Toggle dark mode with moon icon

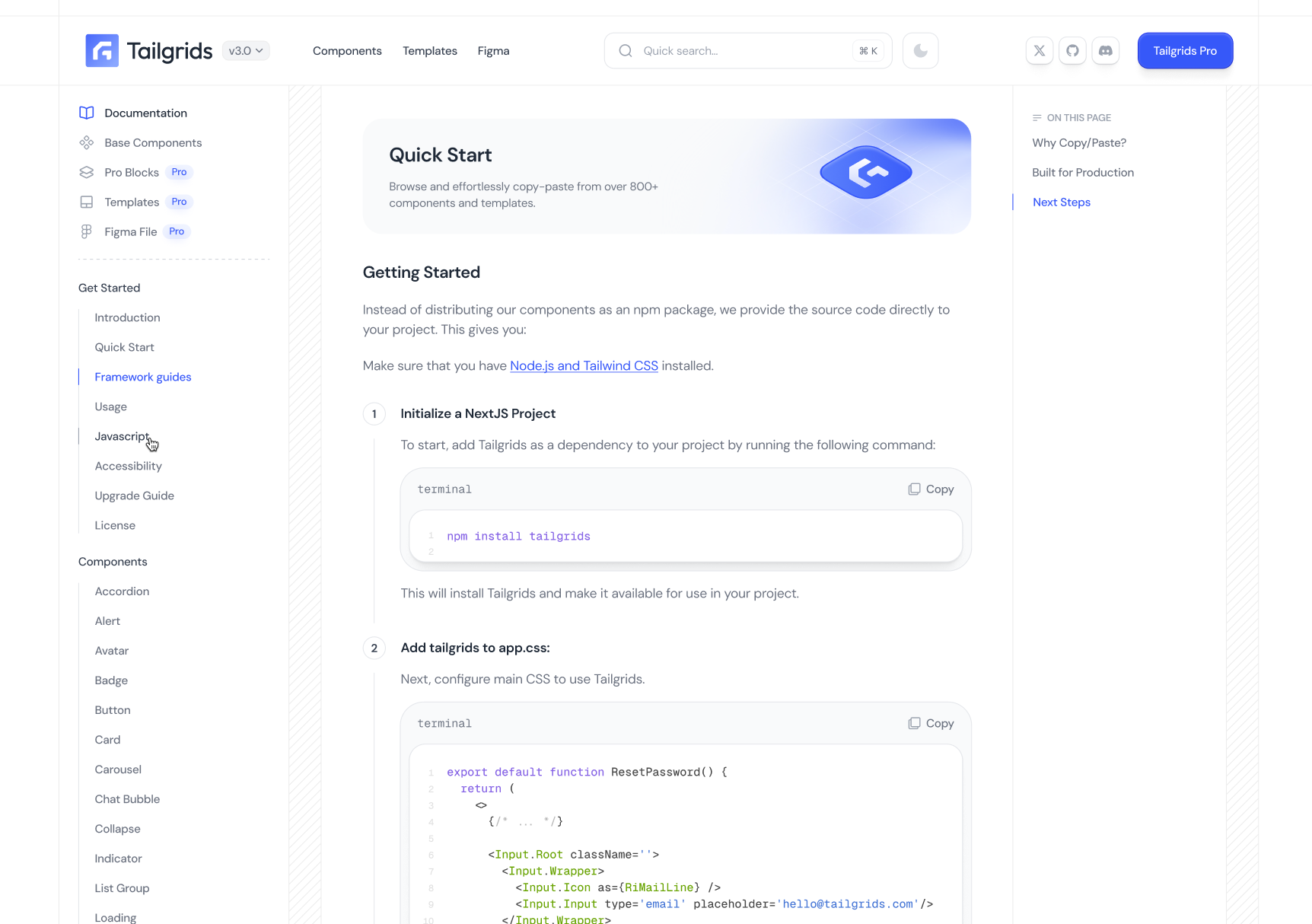(920, 50)
